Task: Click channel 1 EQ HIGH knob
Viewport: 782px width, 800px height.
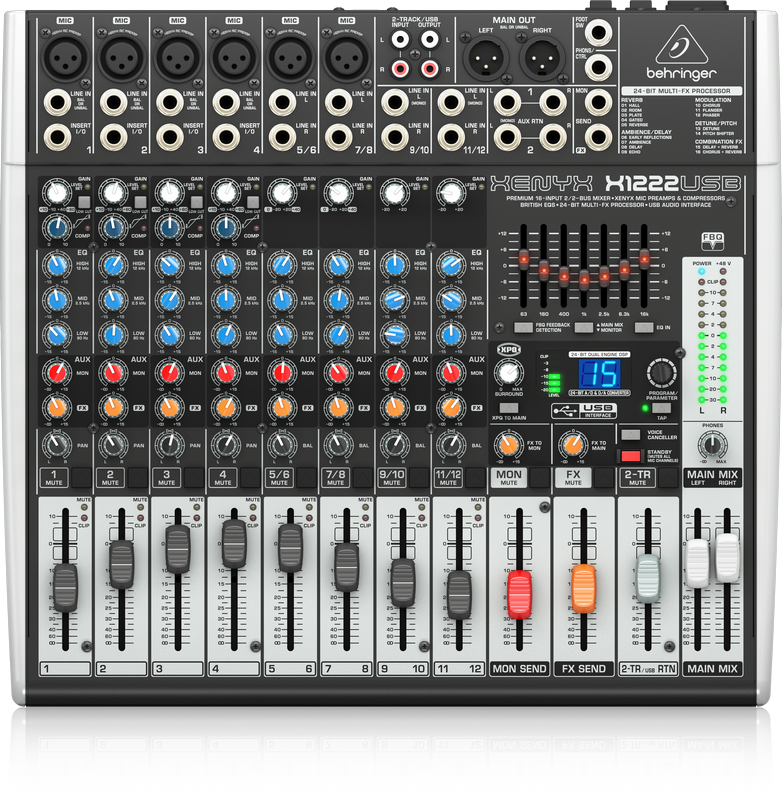Action: (56, 265)
